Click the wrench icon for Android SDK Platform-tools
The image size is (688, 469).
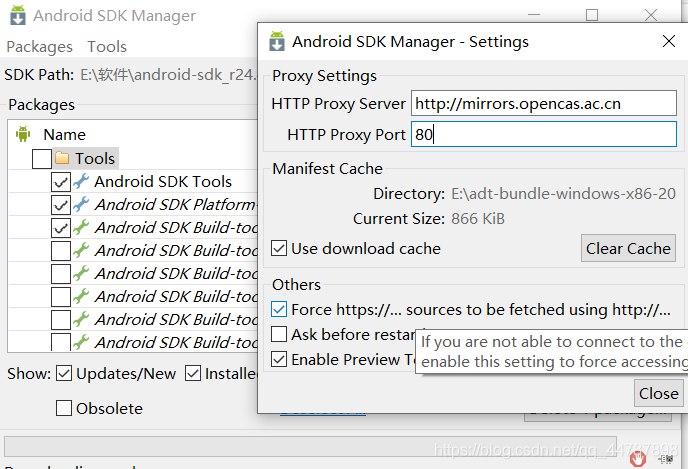(x=81, y=204)
